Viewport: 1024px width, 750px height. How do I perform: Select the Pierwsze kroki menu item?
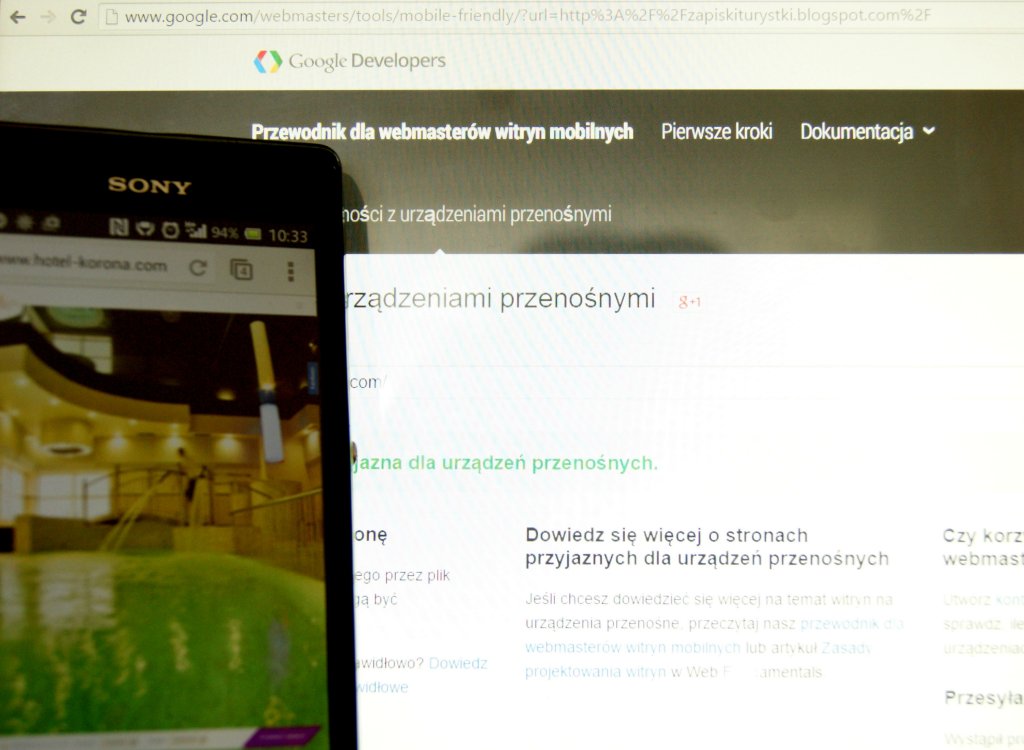716,131
